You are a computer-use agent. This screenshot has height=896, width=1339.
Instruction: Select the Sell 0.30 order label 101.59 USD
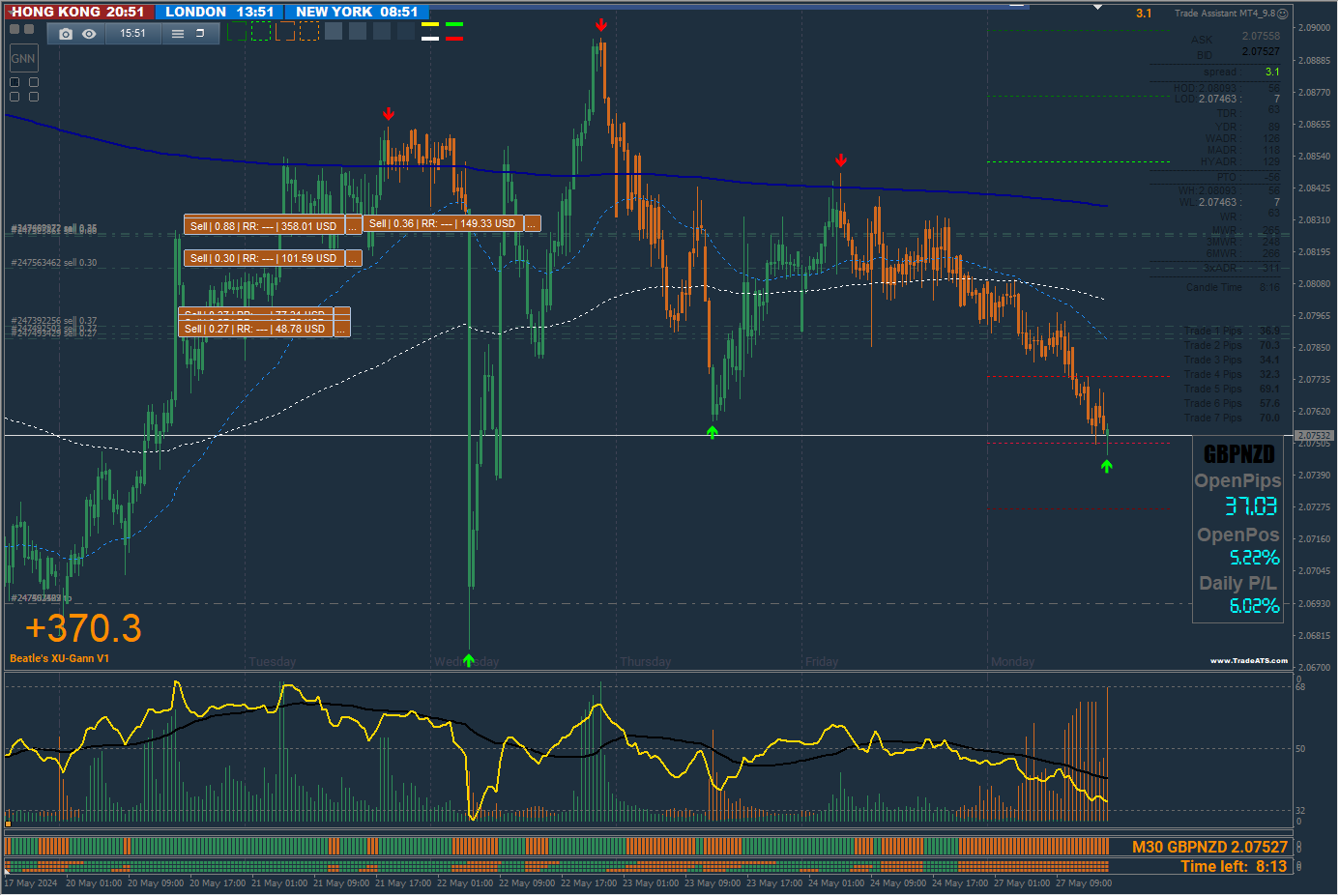[264, 258]
